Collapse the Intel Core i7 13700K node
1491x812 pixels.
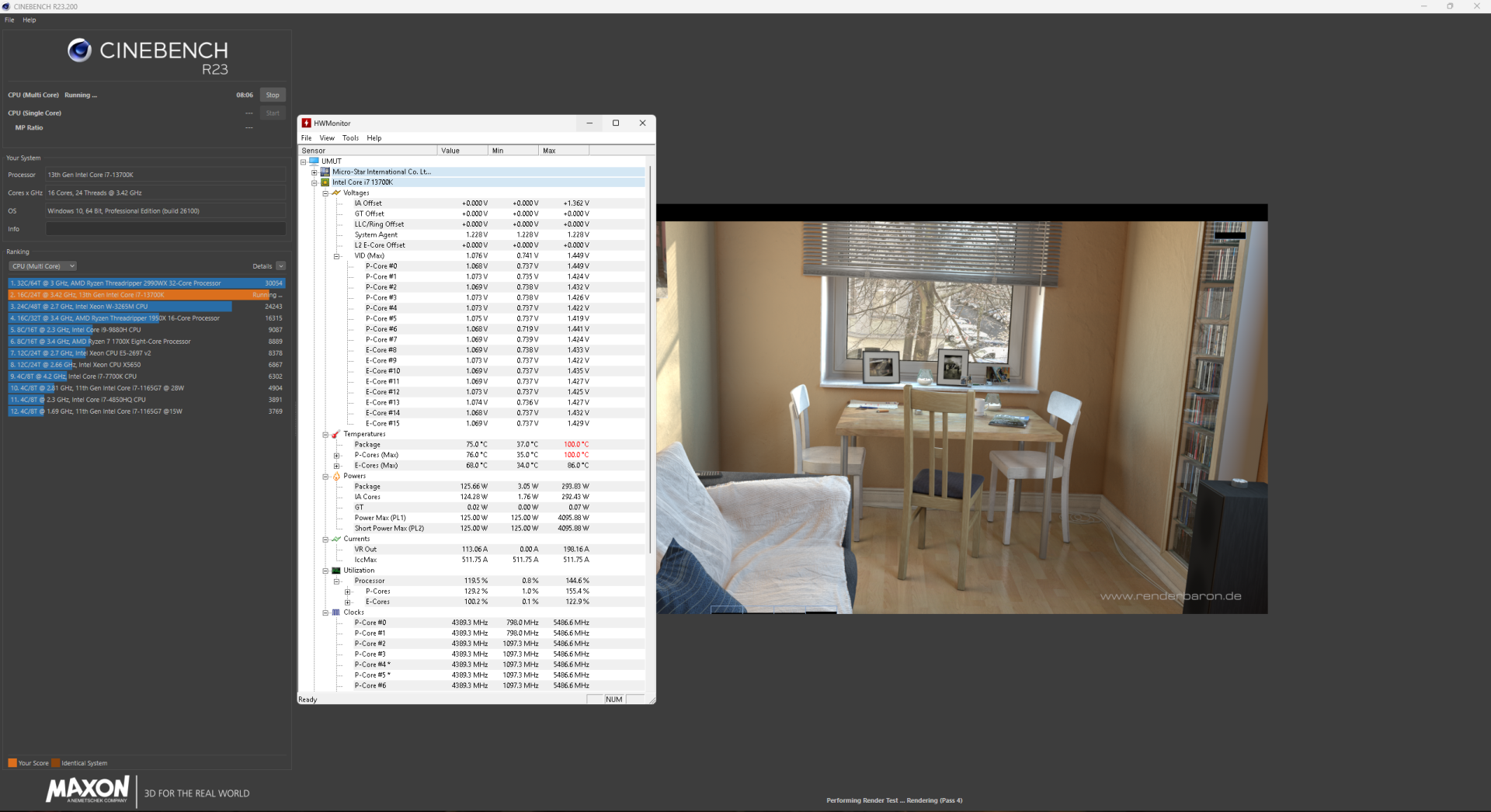pos(315,182)
